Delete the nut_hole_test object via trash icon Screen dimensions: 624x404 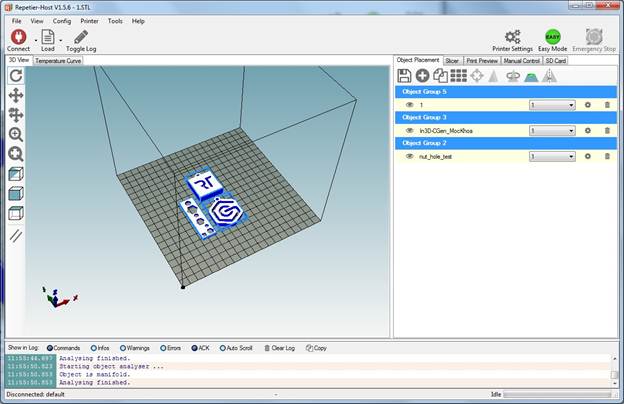606,156
